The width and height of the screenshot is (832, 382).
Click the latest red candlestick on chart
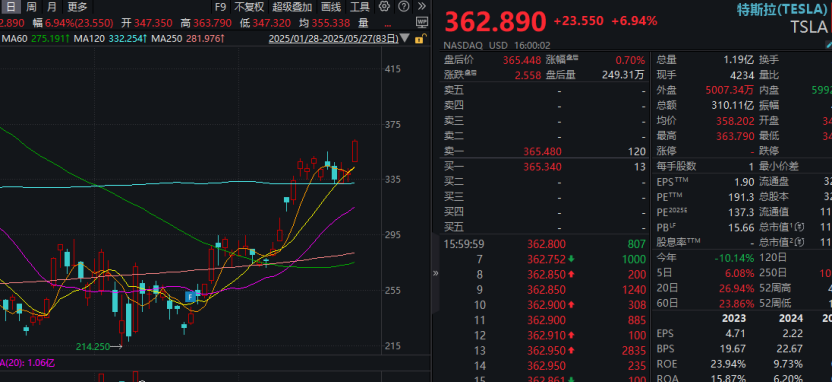pos(355,151)
